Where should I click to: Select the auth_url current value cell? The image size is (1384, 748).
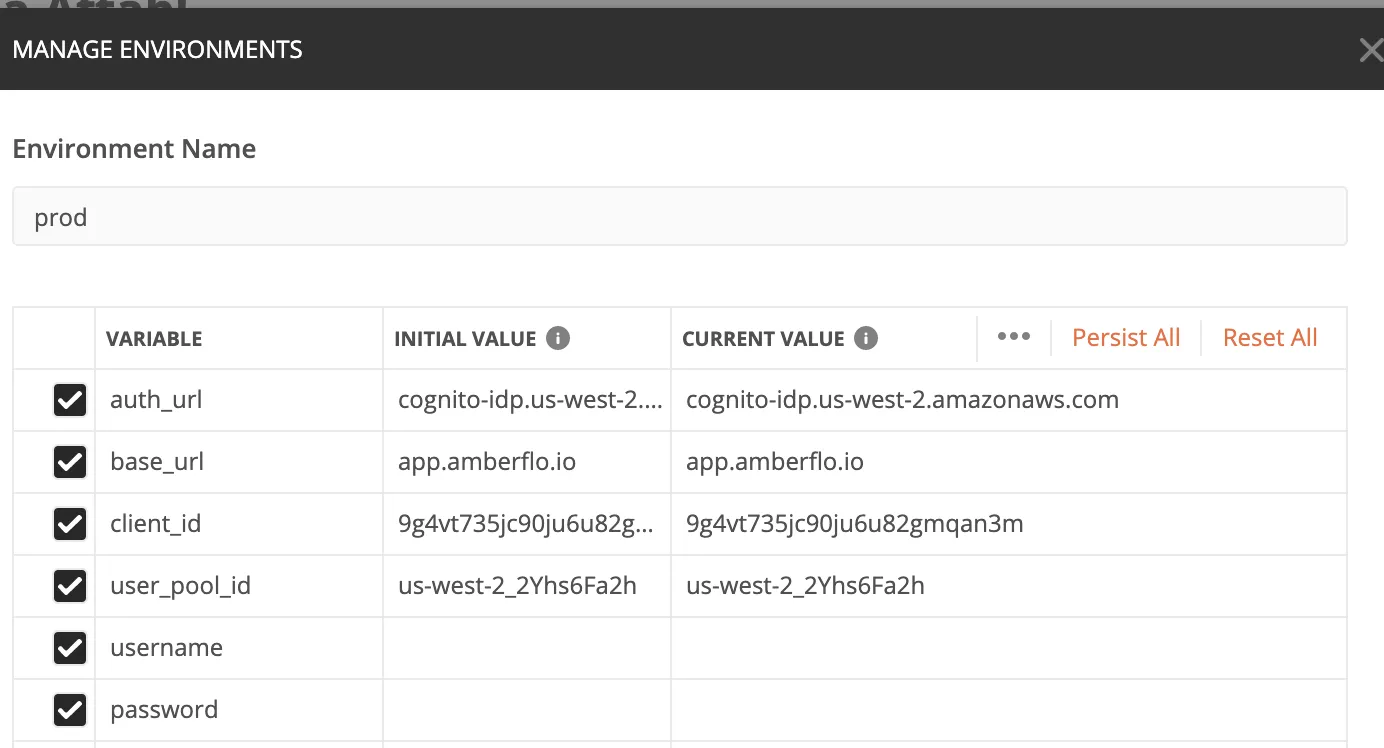click(x=1009, y=400)
